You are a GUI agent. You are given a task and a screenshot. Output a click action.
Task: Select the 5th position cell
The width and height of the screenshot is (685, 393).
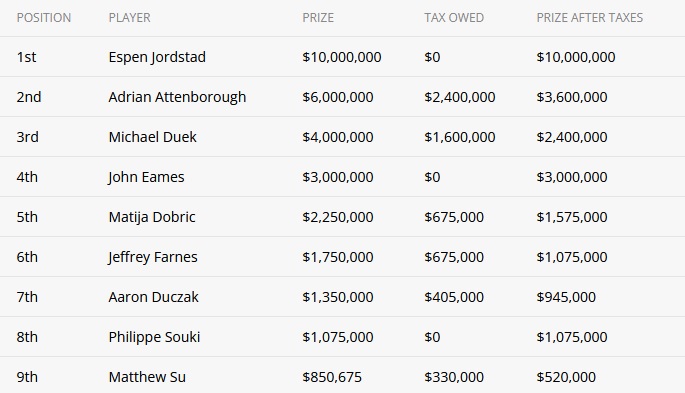click(27, 217)
